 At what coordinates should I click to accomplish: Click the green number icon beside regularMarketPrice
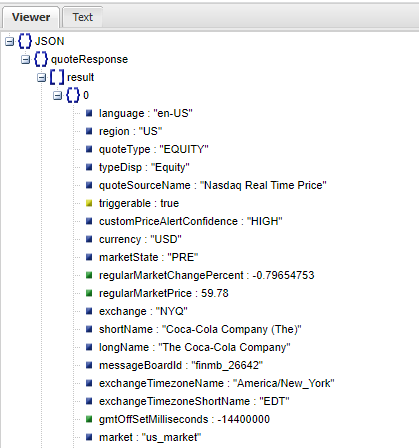point(89,293)
